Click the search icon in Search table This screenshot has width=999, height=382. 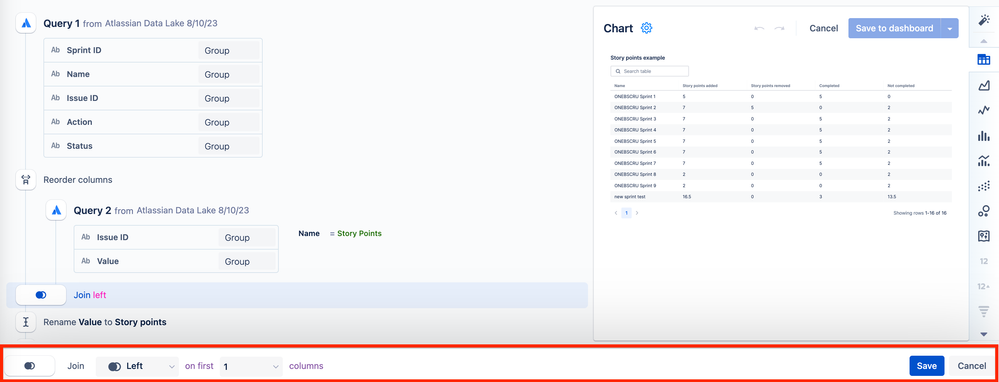[x=618, y=71]
